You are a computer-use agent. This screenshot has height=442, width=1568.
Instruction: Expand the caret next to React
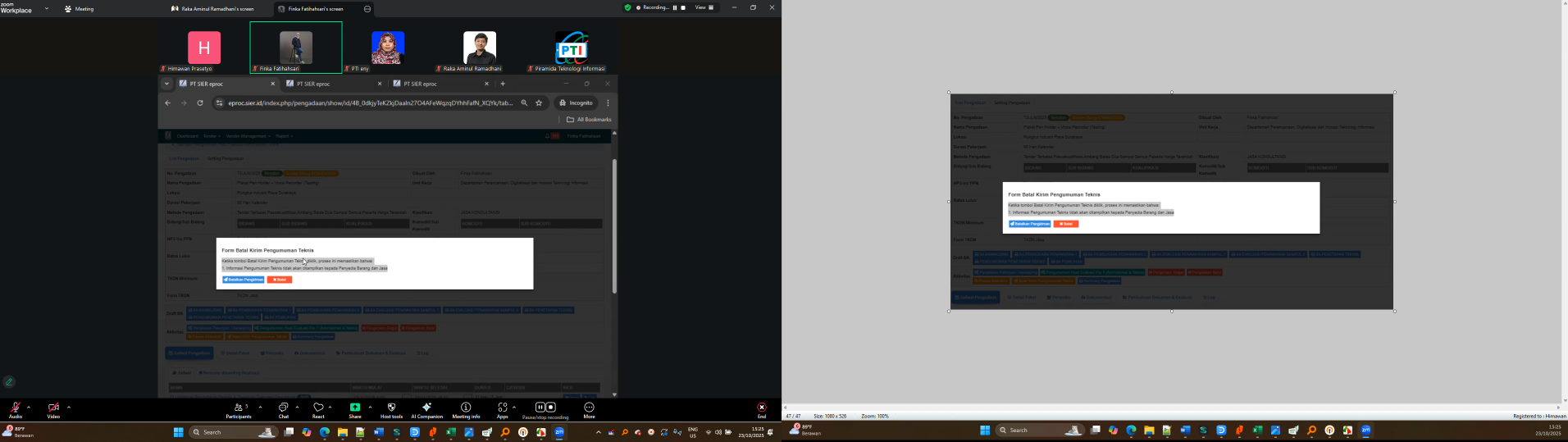[x=330, y=407]
